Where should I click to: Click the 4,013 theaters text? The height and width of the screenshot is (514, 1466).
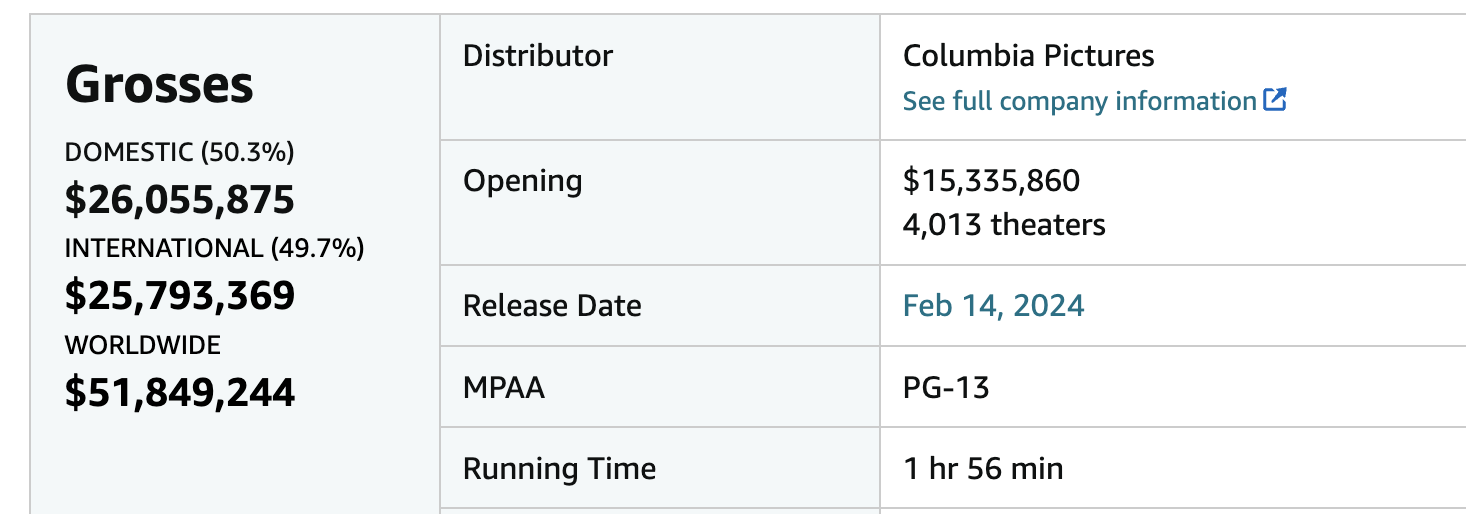(x=1004, y=224)
